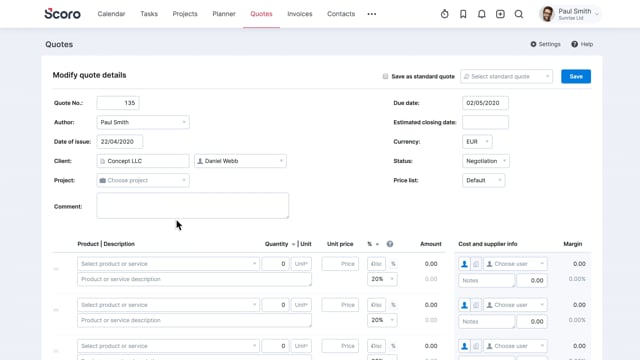Open the Author dropdown showing Paul Smith
This screenshot has height=360, width=640.
click(x=143, y=122)
